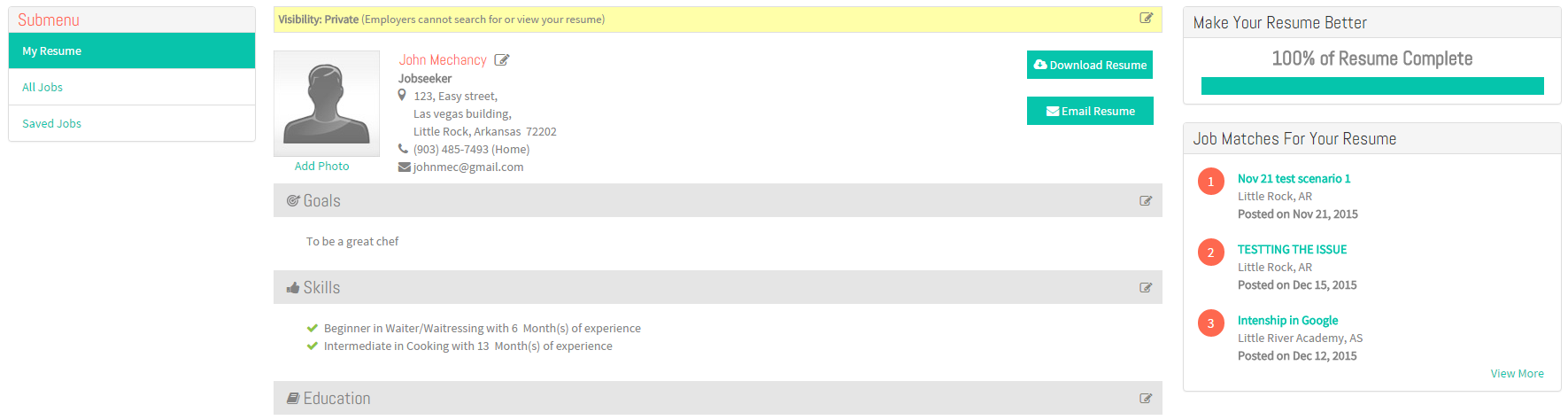Open Intenship in Google job listing
This screenshot has height=420, width=1568.
[x=1287, y=320]
